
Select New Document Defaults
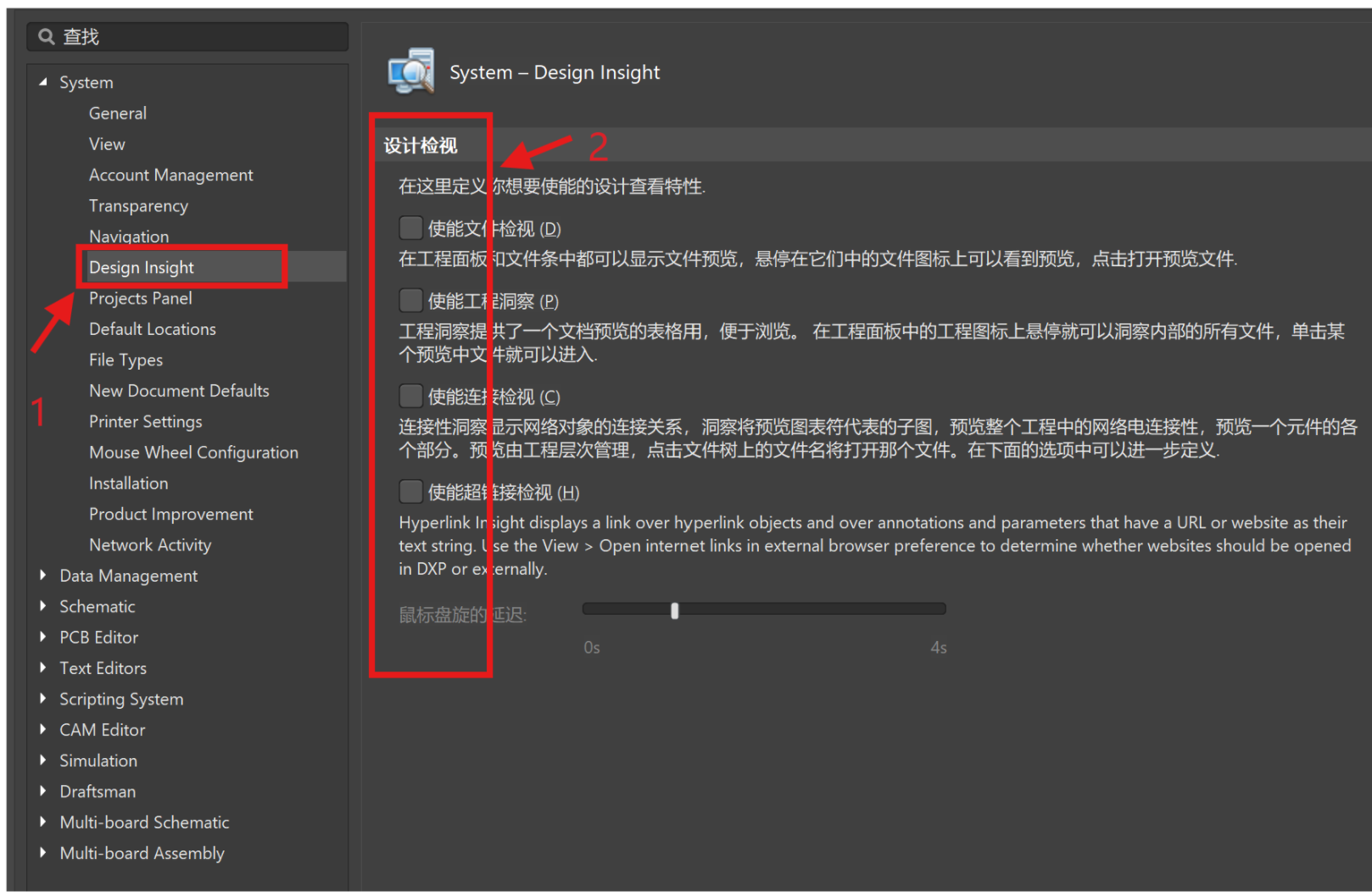pyautogui.click(x=179, y=391)
